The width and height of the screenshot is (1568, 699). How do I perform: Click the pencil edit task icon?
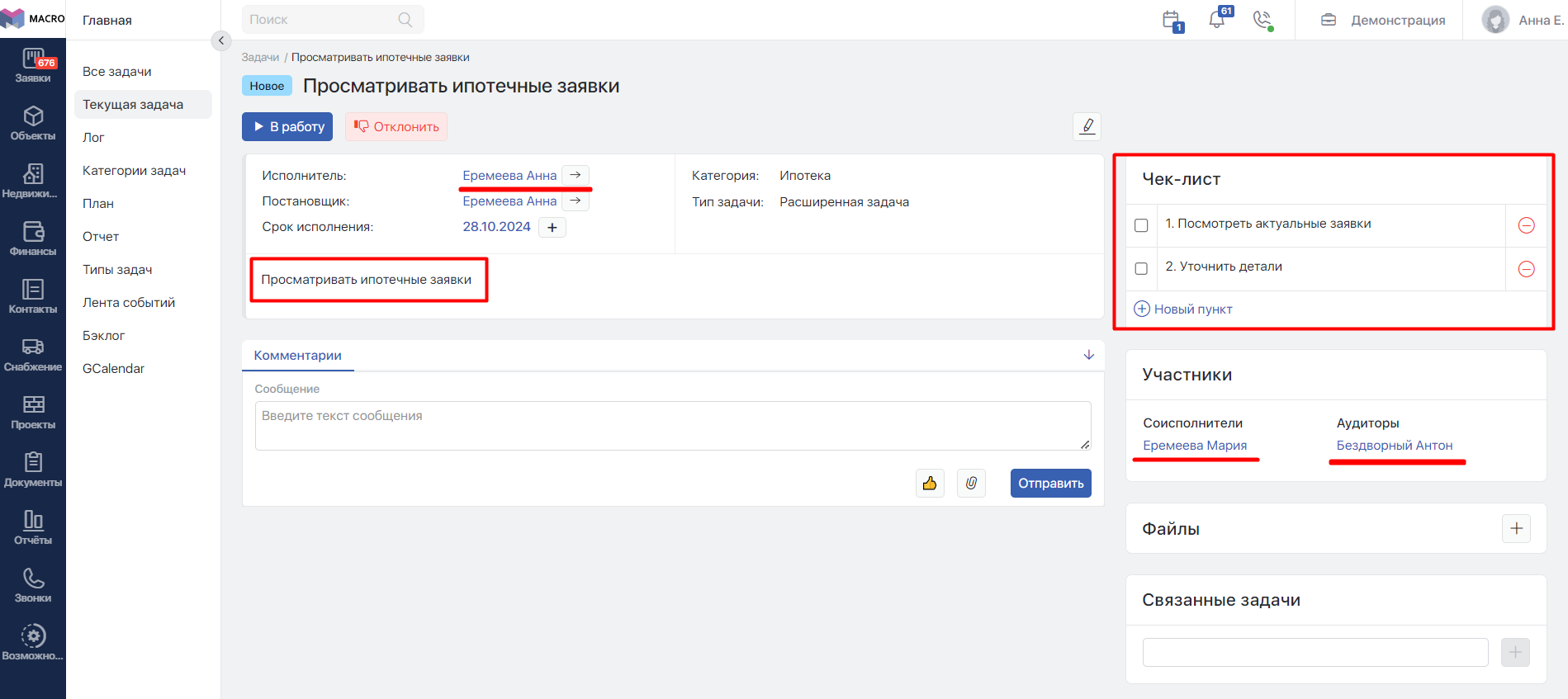(1087, 126)
